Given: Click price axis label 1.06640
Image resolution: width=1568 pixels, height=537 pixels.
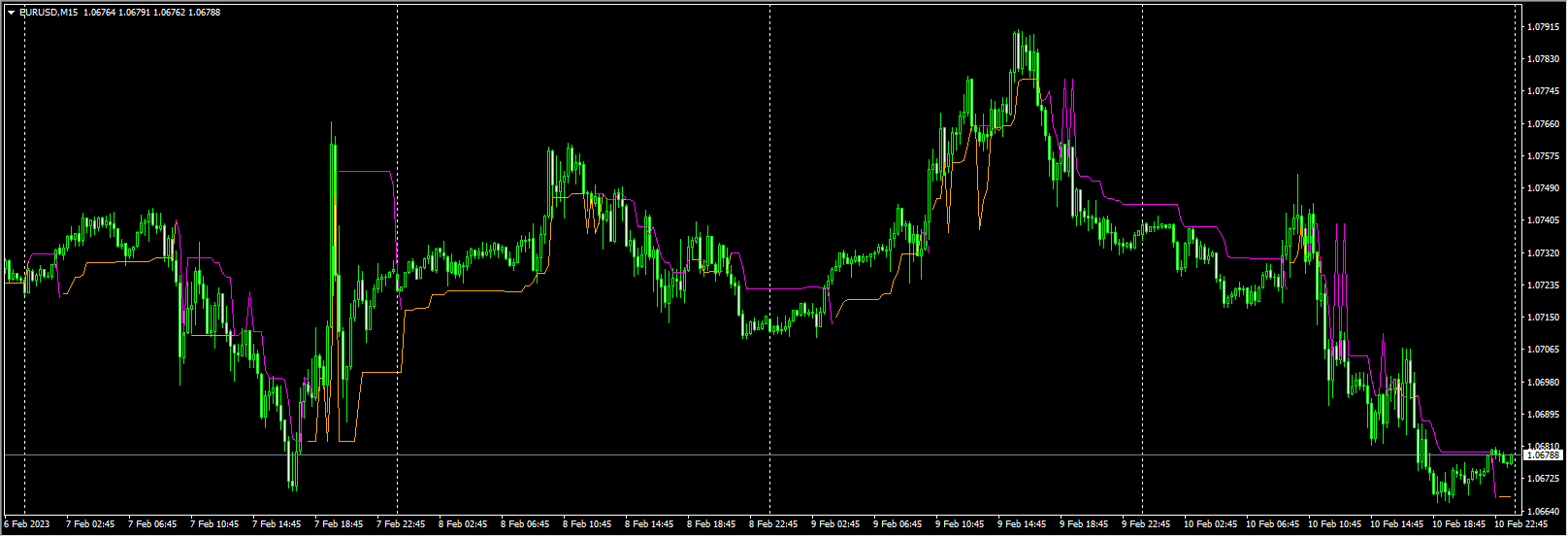Looking at the screenshot, I should pyautogui.click(x=1543, y=511).
